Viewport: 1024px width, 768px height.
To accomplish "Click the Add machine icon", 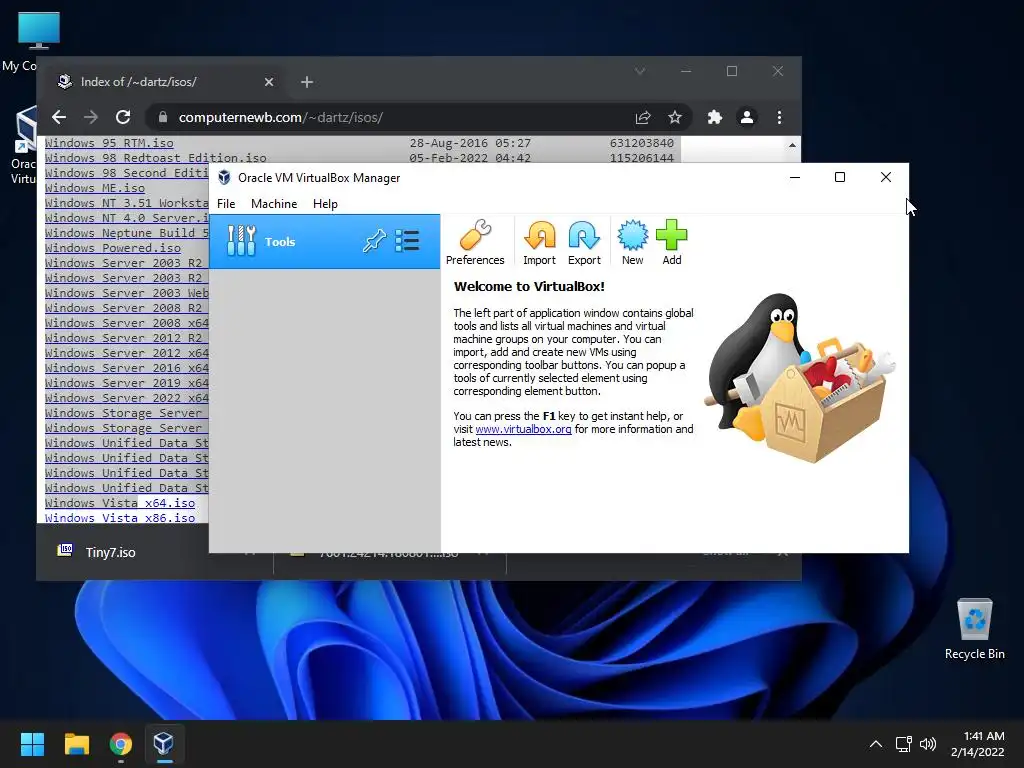I will [x=671, y=242].
